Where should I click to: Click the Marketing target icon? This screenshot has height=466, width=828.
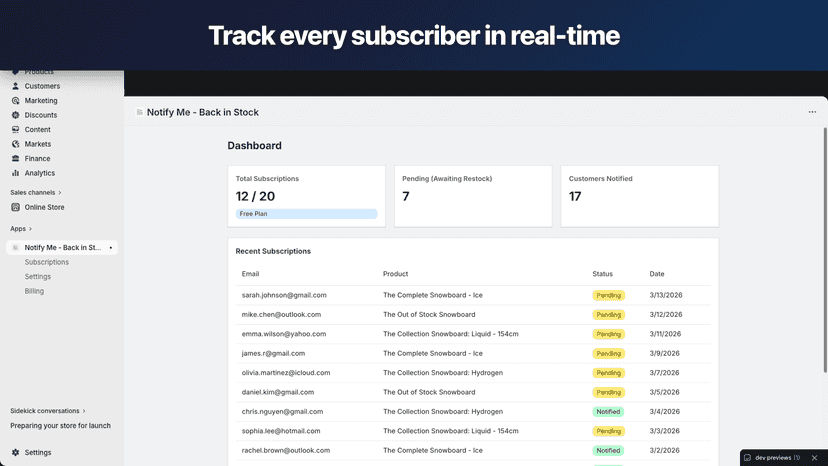point(15,100)
